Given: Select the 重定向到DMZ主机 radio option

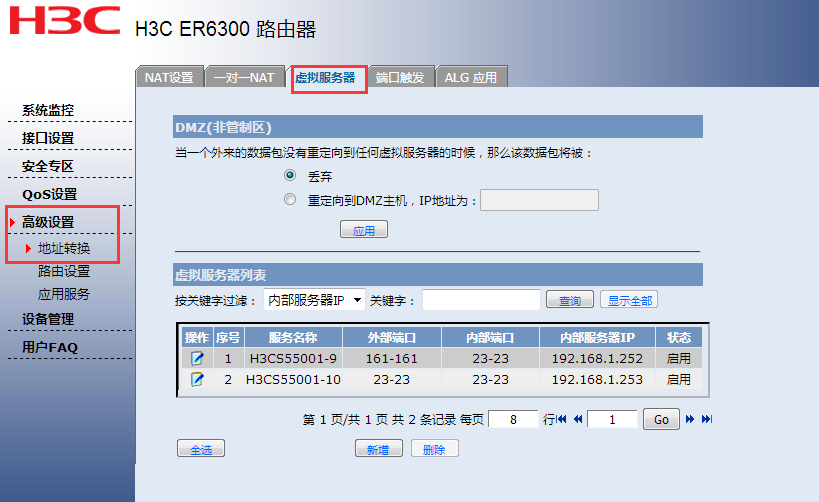Looking at the screenshot, I should [x=290, y=199].
